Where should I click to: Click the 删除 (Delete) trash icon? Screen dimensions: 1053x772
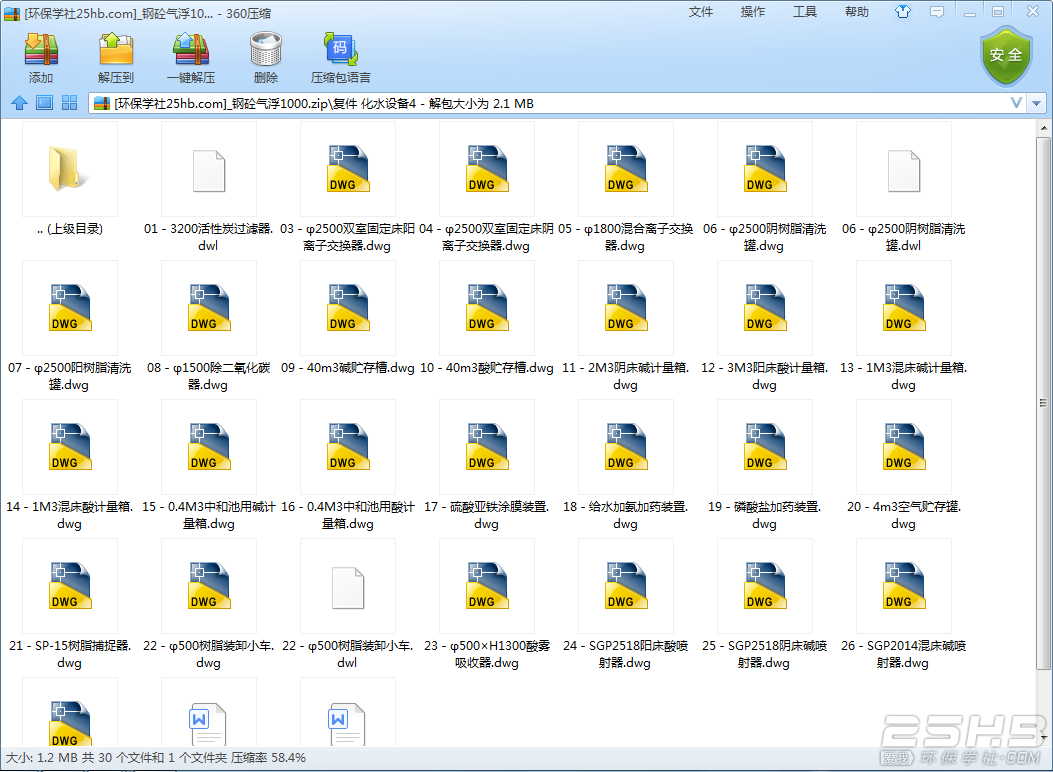pyautogui.click(x=265, y=49)
